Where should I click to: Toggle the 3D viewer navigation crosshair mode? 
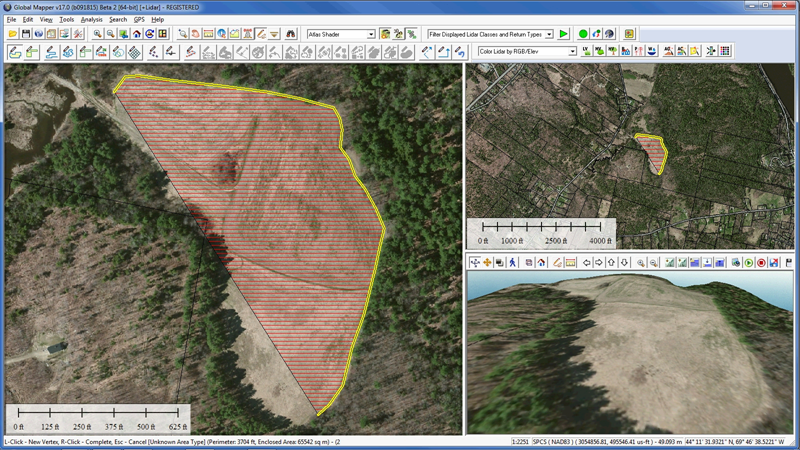[x=475, y=262]
